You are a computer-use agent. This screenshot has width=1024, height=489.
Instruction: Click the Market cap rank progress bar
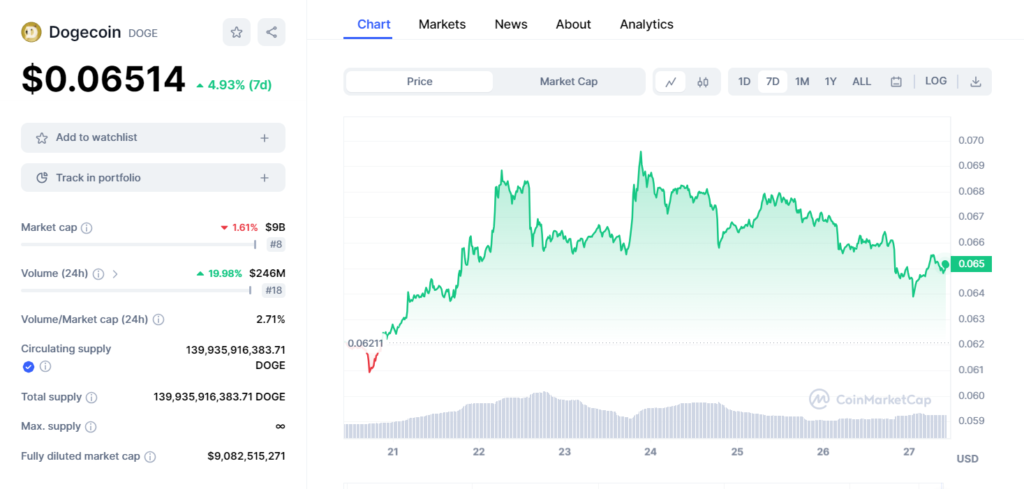click(138, 245)
